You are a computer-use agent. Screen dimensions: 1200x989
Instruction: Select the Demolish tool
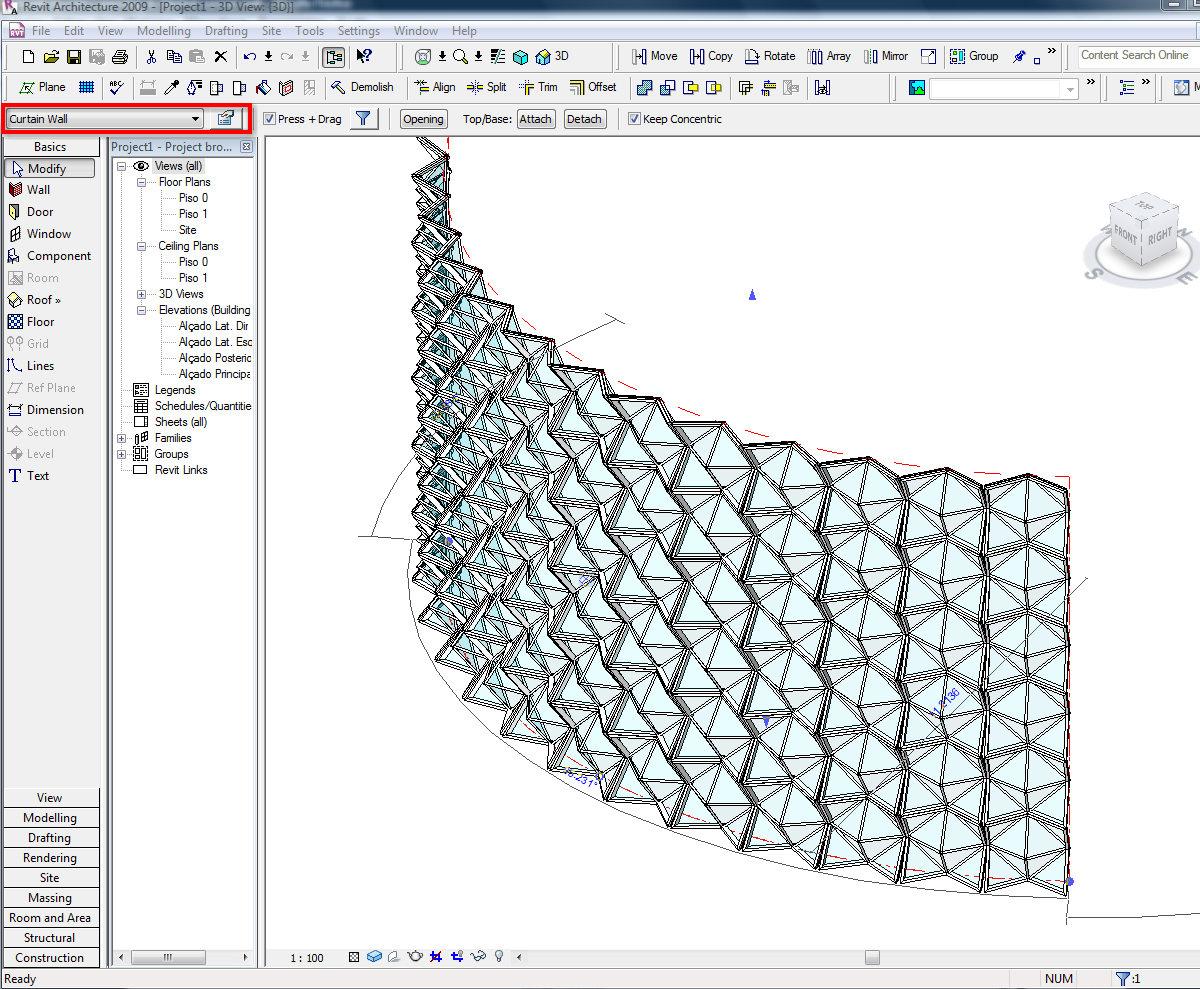(x=362, y=87)
